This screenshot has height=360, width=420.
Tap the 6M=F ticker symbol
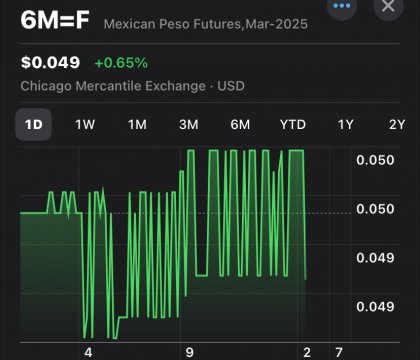pyautogui.click(x=55, y=20)
